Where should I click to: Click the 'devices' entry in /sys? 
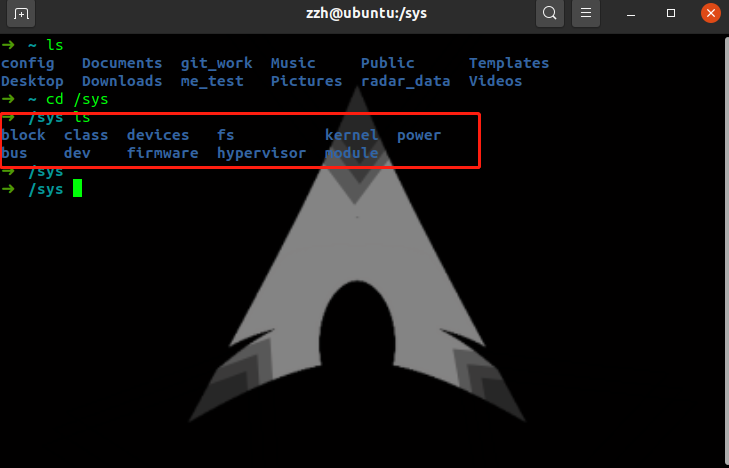pyautogui.click(x=158, y=135)
